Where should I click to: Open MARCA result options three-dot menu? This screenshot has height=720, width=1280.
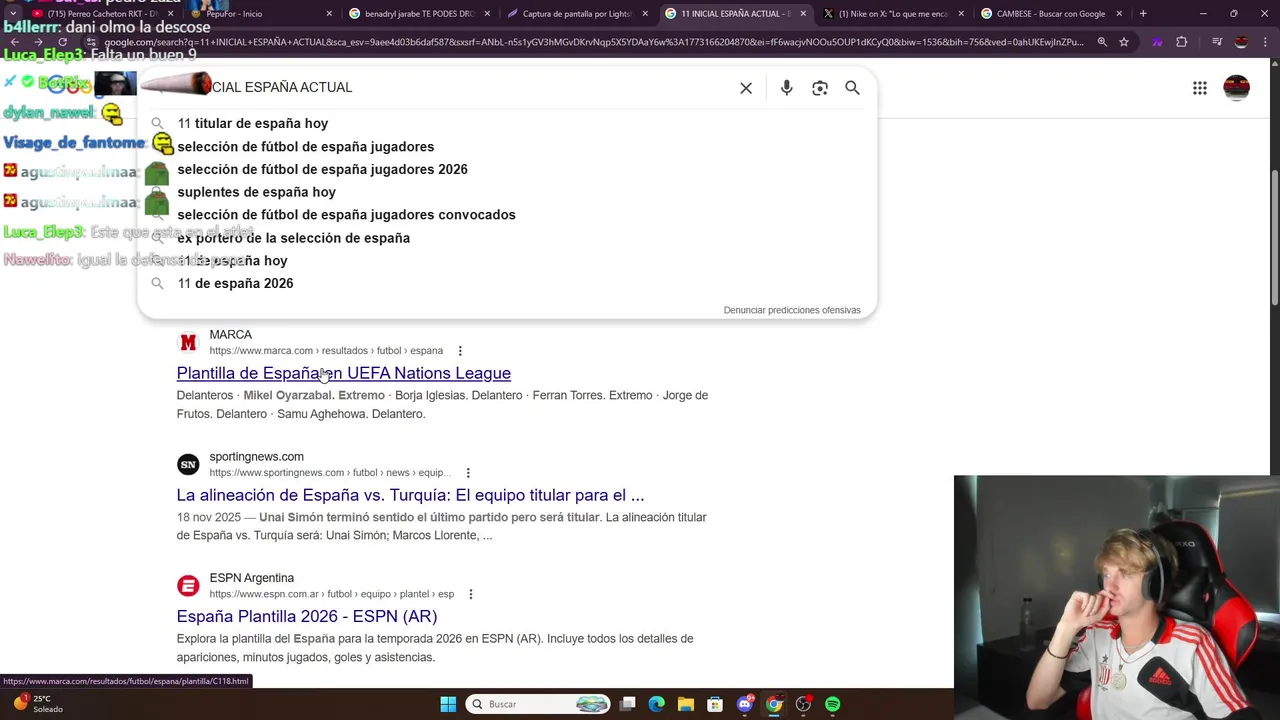(460, 351)
